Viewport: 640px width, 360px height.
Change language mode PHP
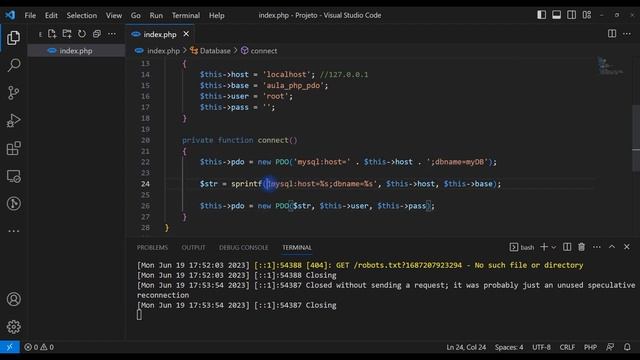coord(590,347)
